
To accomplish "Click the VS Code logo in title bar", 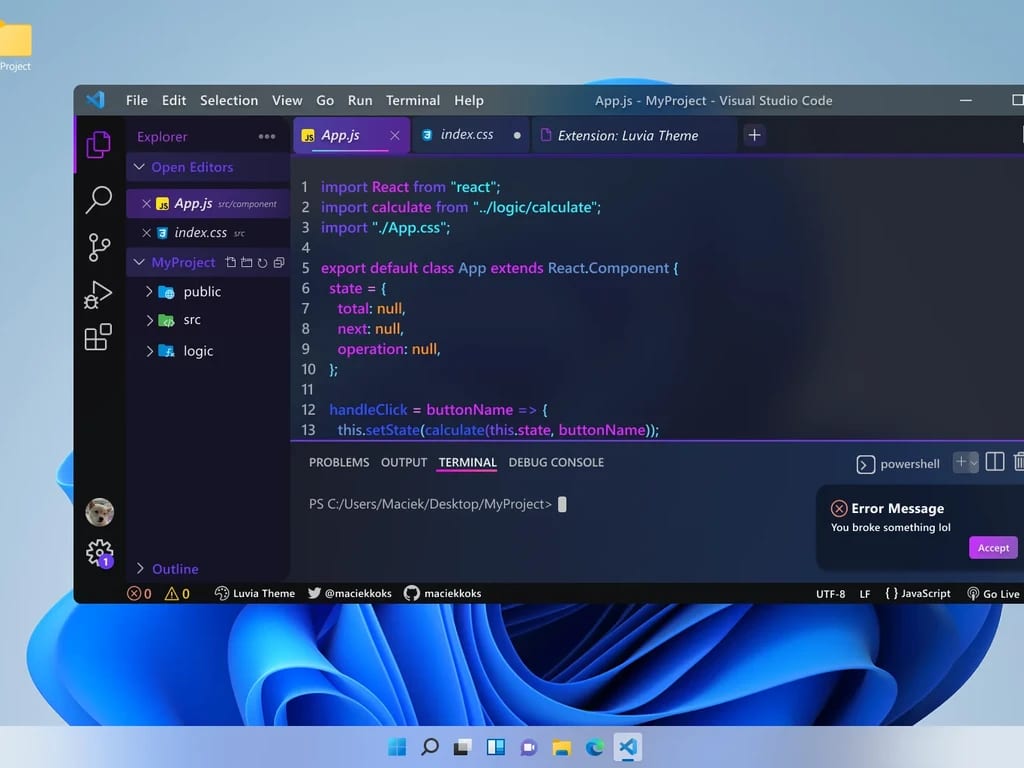I will click(x=95, y=100).
